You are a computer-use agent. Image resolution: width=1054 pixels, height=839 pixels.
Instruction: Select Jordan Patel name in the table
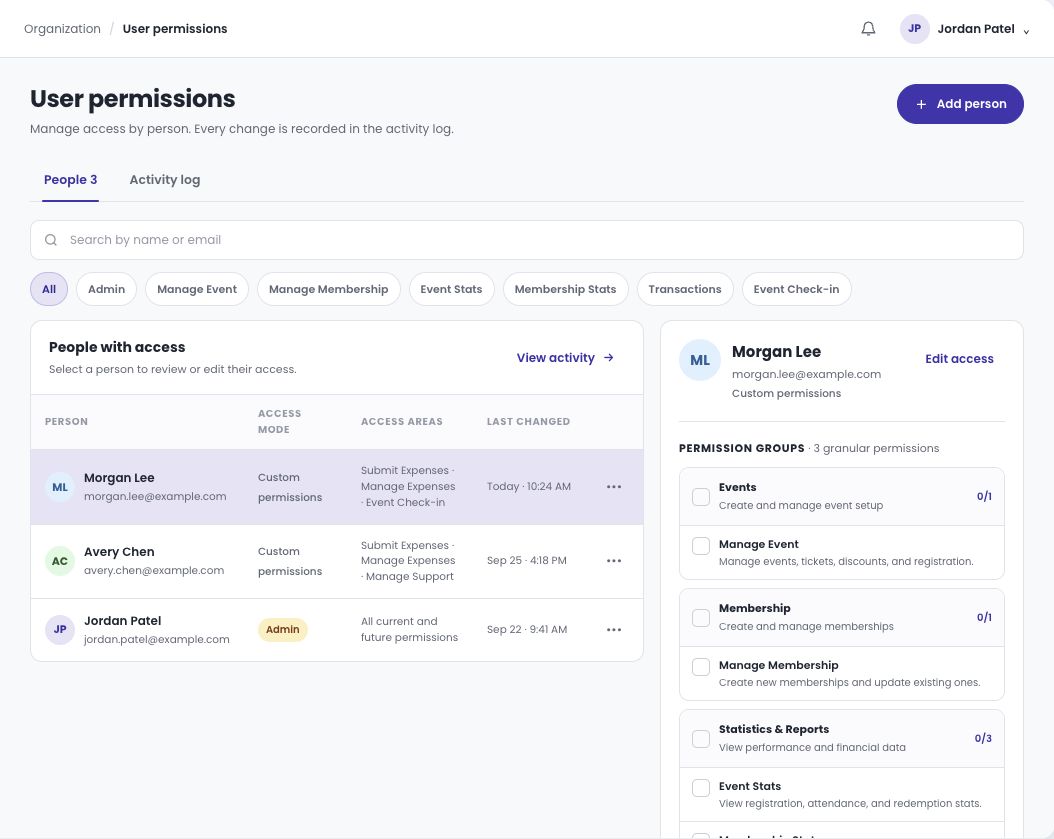[122, 621]
